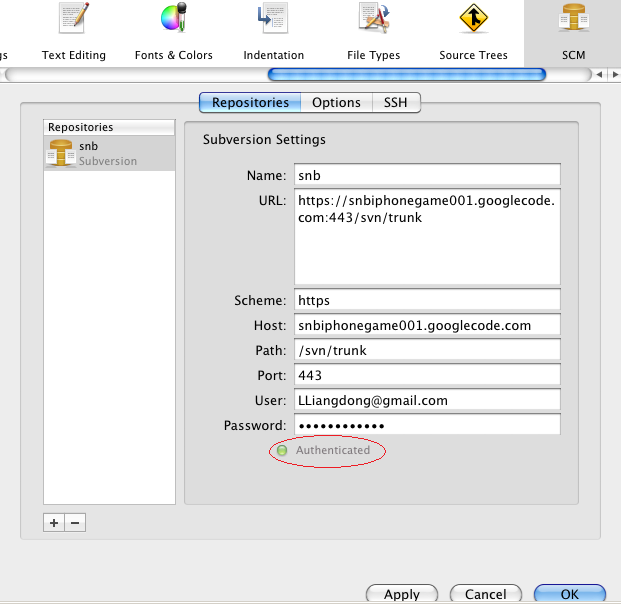
Task: Edit the Host field
Action: (x=427, y=324)
